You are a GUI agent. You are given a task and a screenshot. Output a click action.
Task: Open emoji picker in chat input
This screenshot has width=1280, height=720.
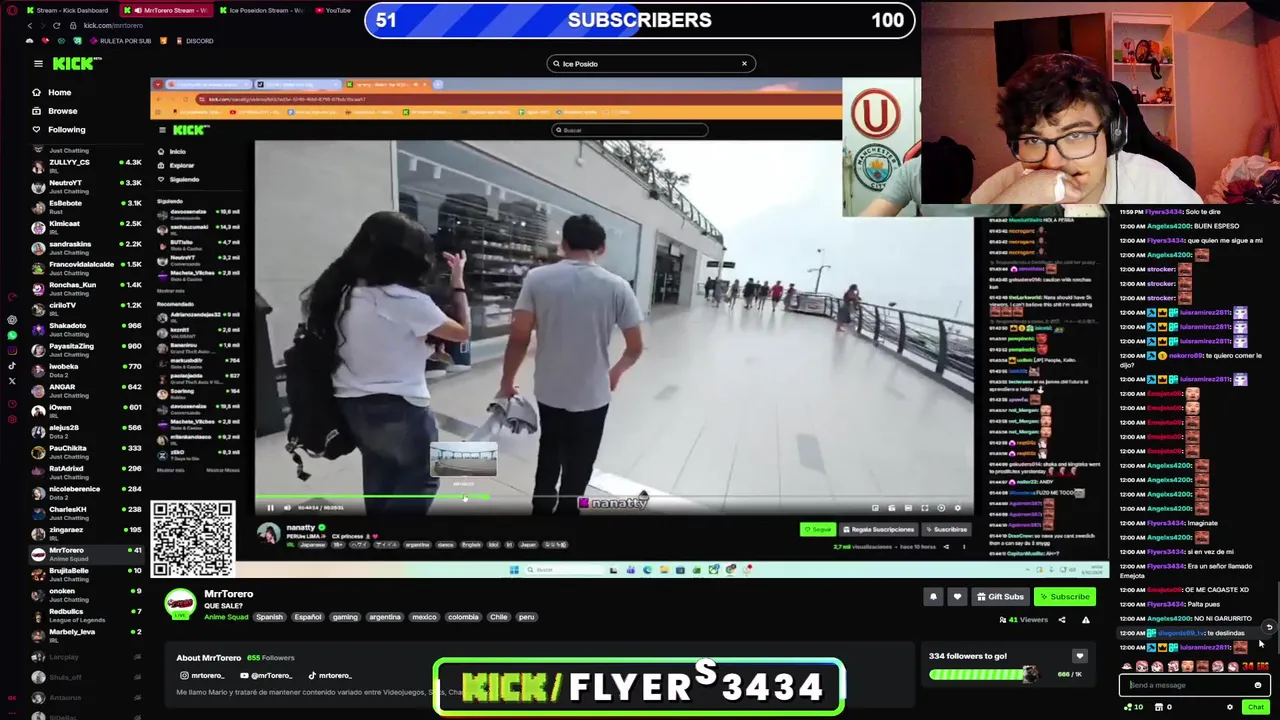click(x=1258, y=685)
